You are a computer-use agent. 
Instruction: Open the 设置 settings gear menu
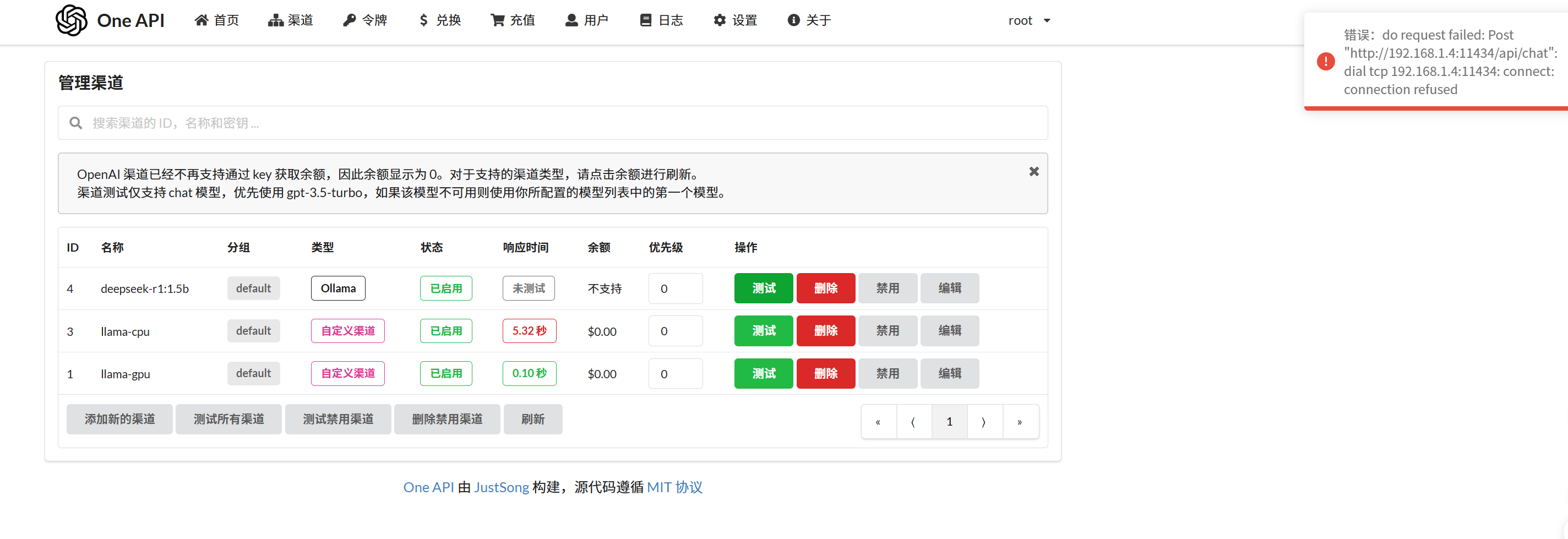pos(734,21)
